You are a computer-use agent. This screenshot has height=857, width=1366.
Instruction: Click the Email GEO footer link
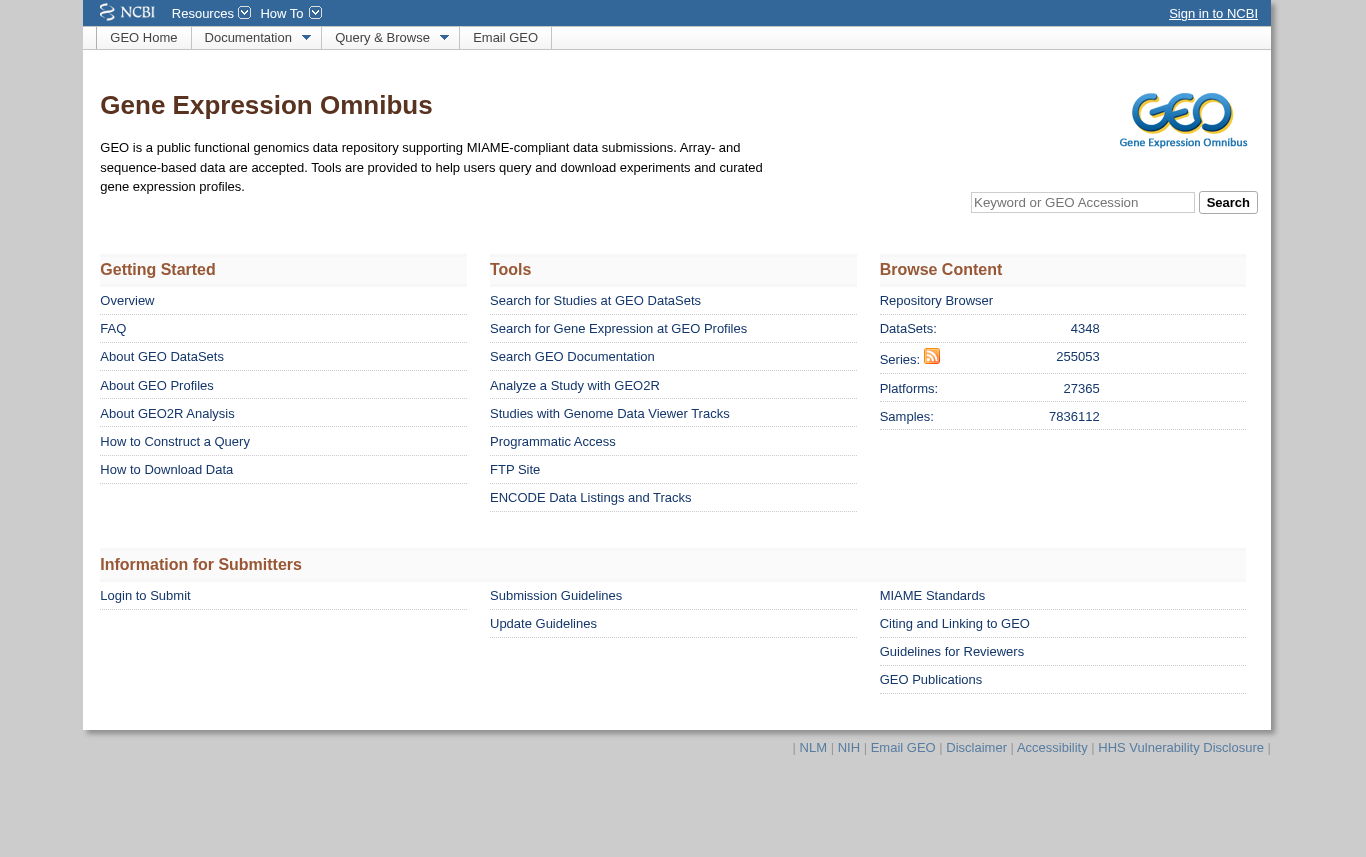[903, 748]
